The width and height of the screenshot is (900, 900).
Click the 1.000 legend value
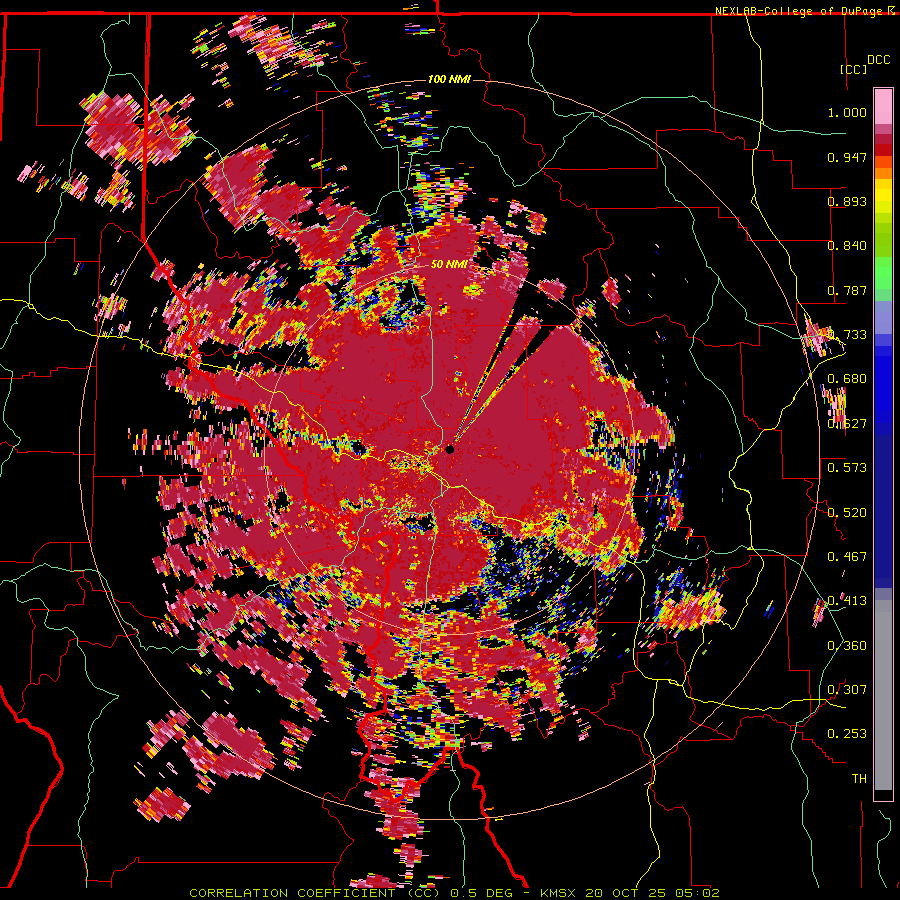pyautogui.click(x=847, y=112)
